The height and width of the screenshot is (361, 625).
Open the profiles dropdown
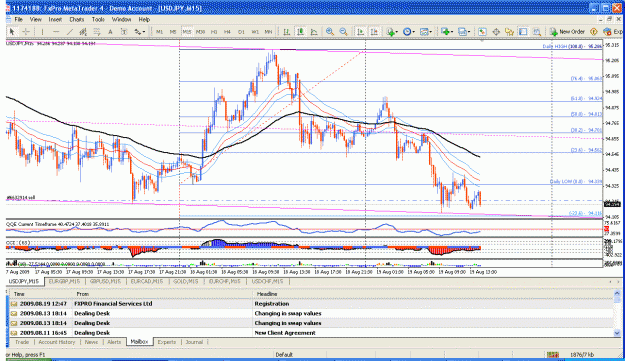[464, 31]
